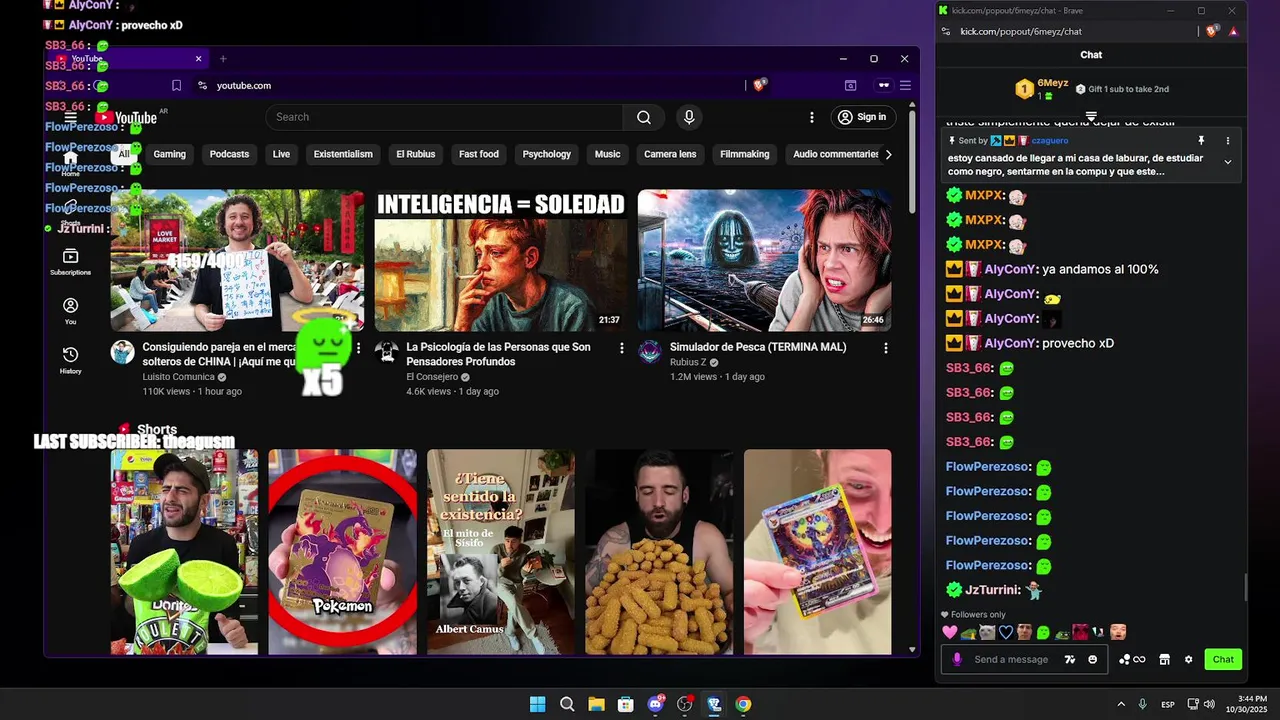
Task: Collapse the gift leaderboard with down arrow
Action: 1091,116
